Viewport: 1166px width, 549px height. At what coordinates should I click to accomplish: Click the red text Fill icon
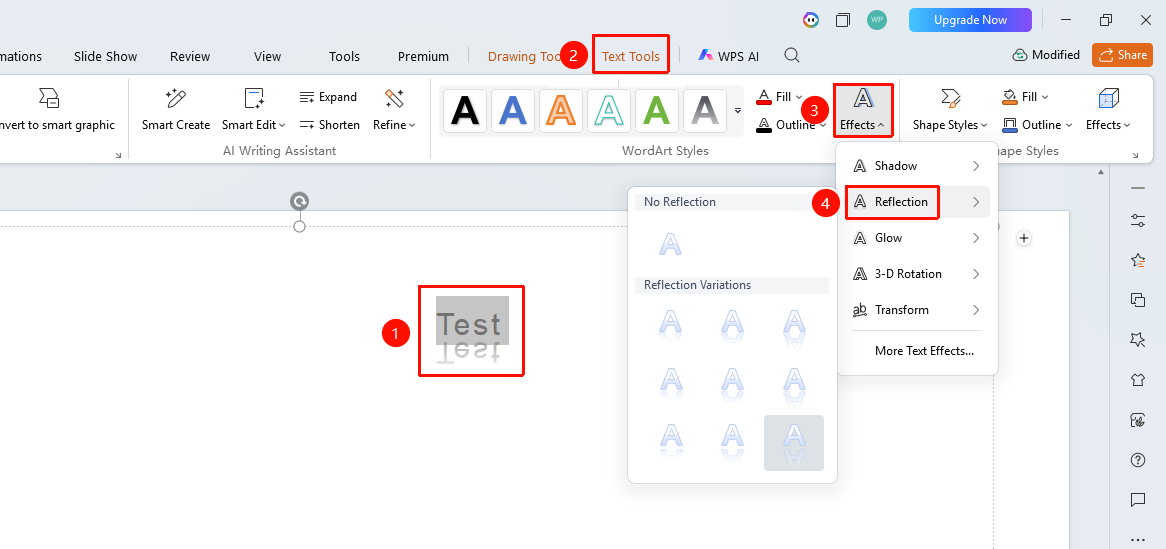click(764, 97)
